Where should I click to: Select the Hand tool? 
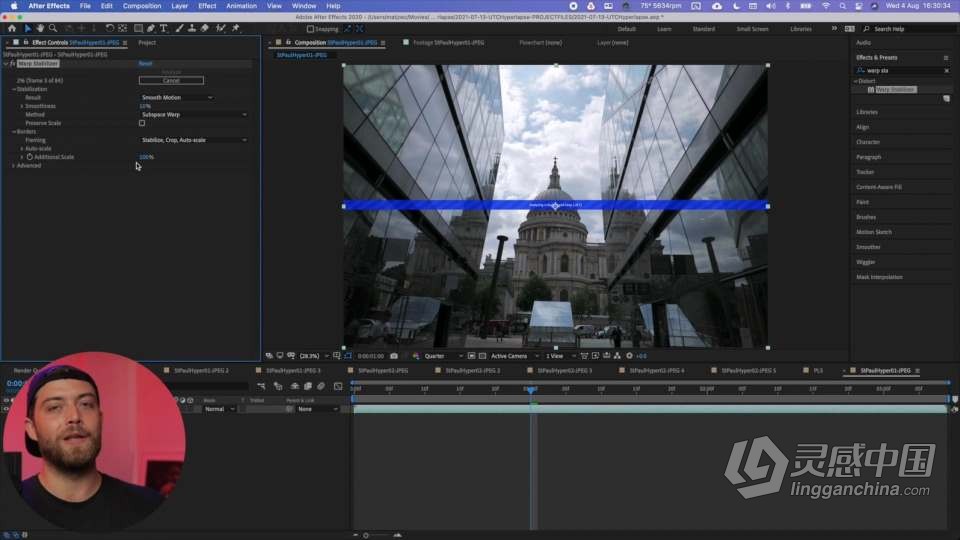tap(40, 28)
